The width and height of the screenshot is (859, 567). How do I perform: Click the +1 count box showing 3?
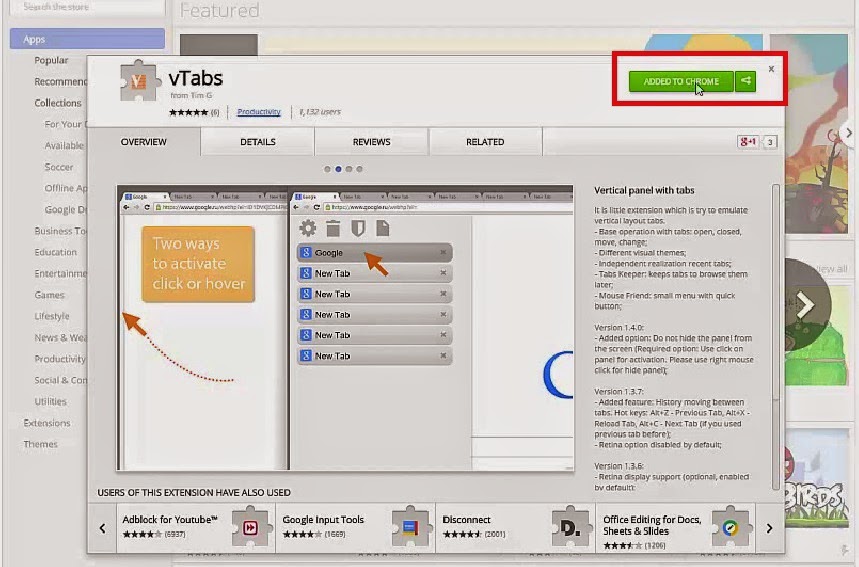point(770,142)
